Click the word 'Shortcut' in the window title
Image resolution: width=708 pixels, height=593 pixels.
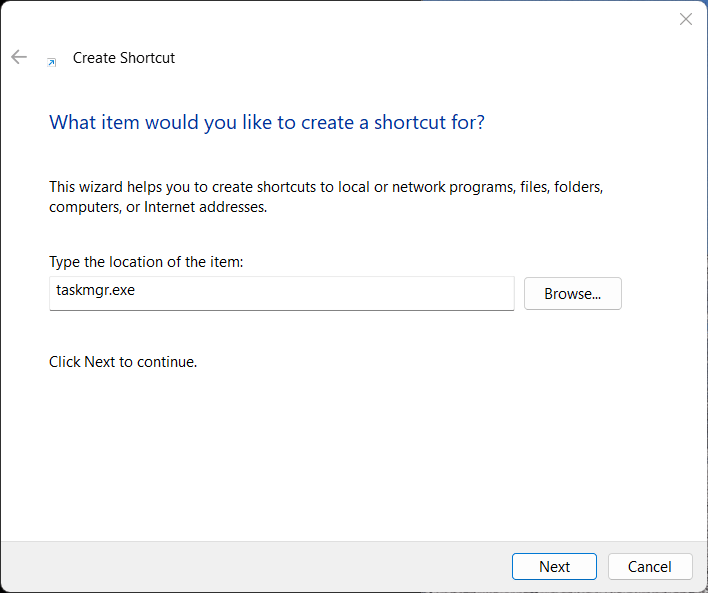click(x=147, y=58)
